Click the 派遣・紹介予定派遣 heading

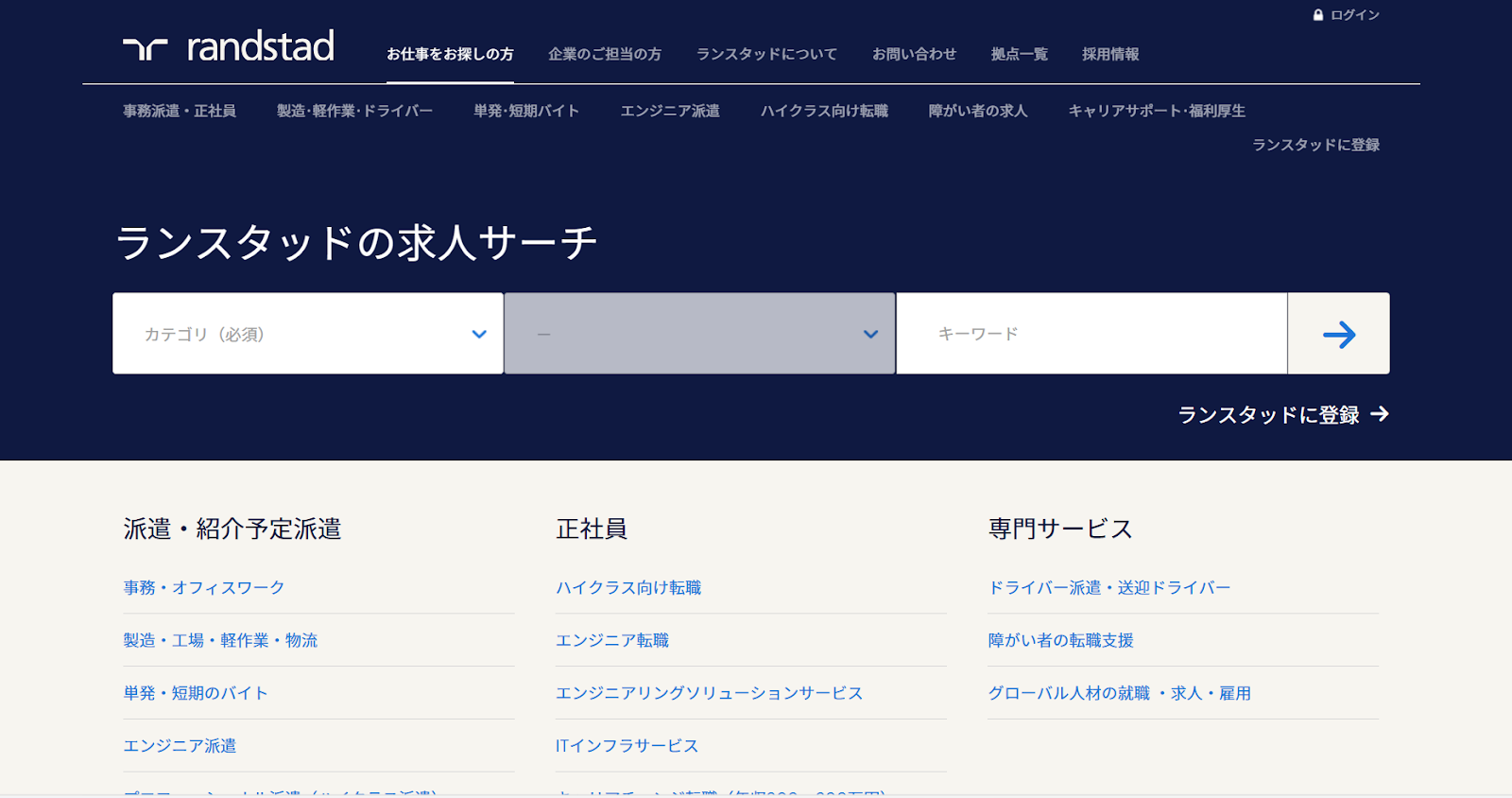[232, 529]
